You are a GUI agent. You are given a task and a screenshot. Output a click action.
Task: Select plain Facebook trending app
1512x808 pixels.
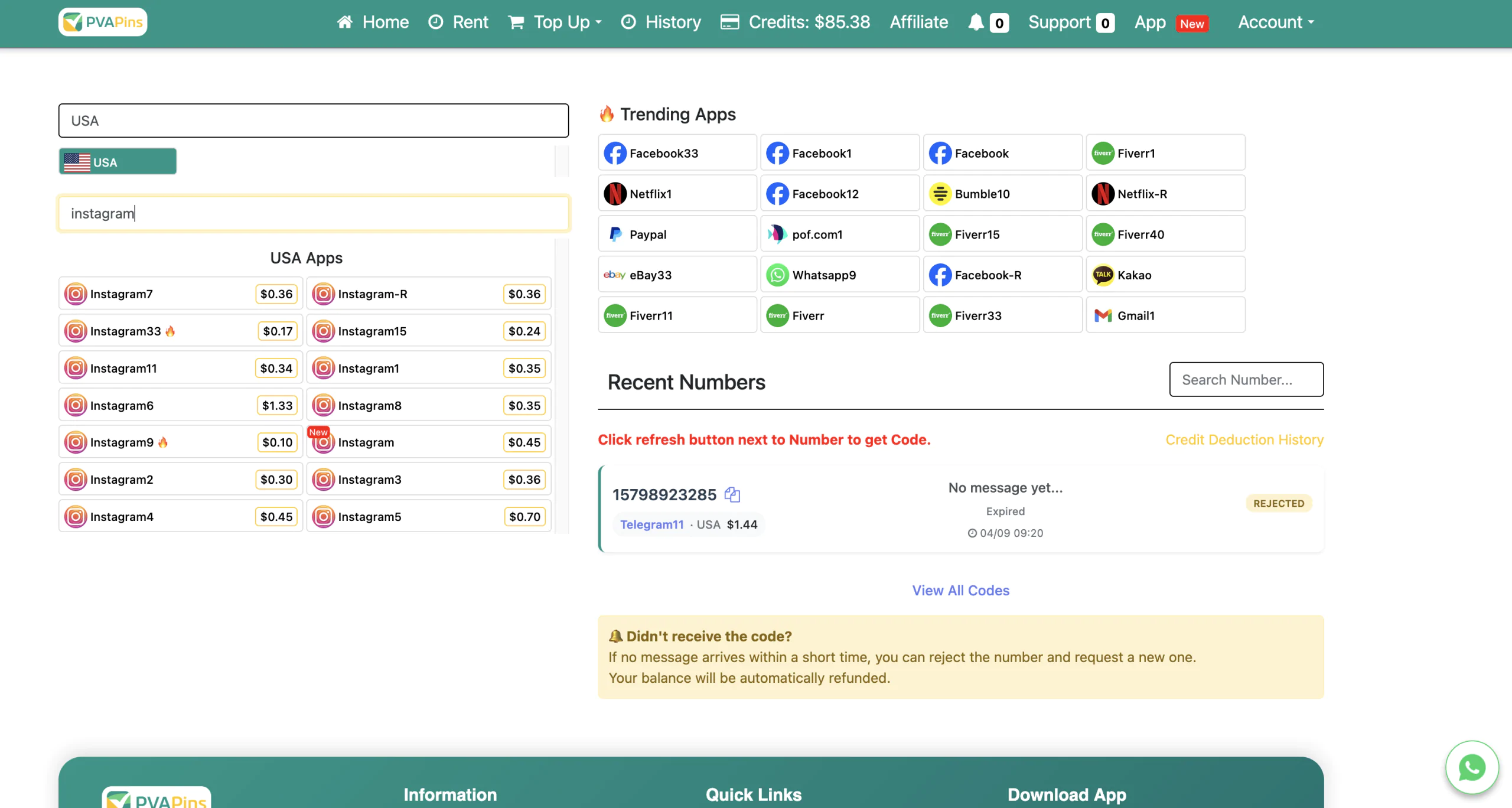tap(1003, 153)
